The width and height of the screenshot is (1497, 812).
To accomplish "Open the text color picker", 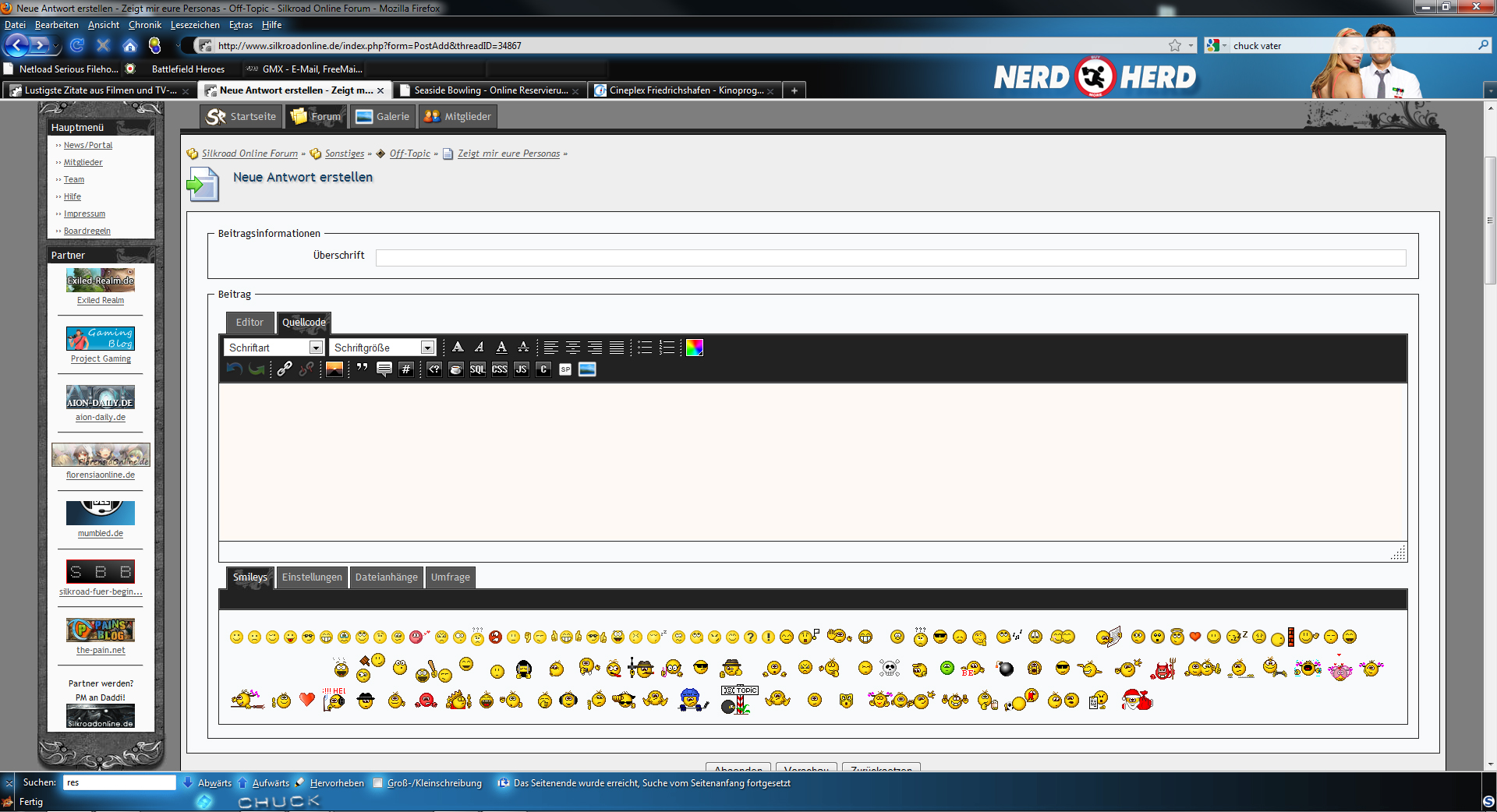I will (x=694, y=348).
